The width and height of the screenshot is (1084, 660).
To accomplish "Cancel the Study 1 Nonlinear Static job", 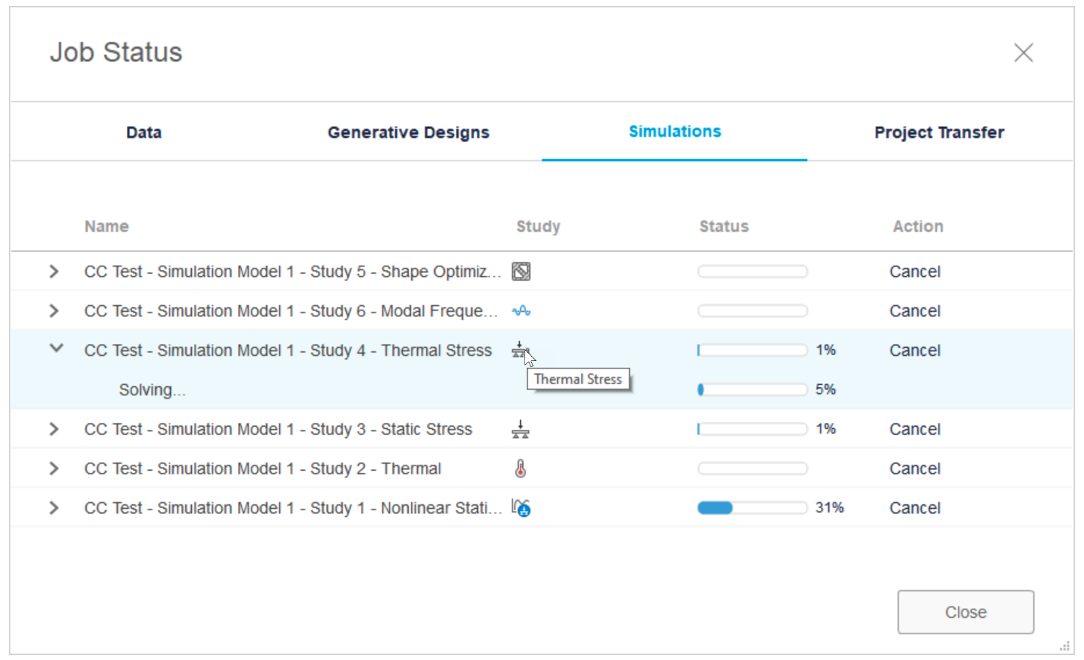I will click(915, 507).
